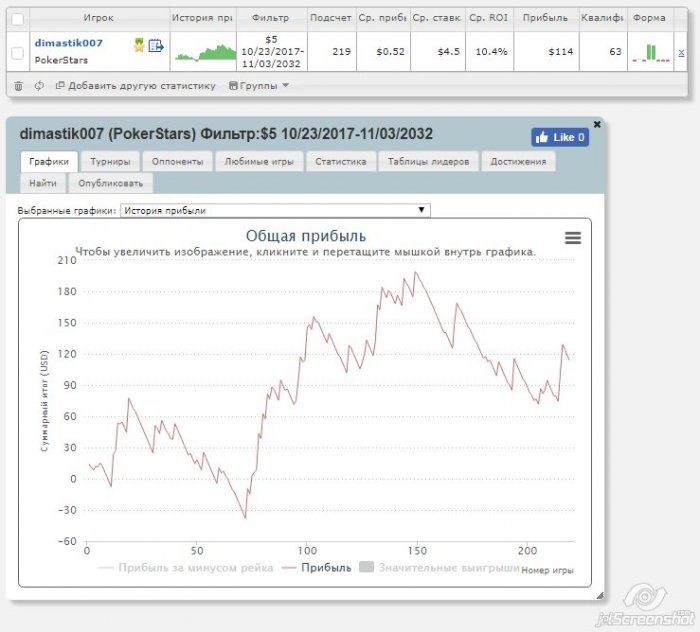Expand the Группы dropdown menu
The height and width of the screenshot is (632, 700).
click(259, 86)
